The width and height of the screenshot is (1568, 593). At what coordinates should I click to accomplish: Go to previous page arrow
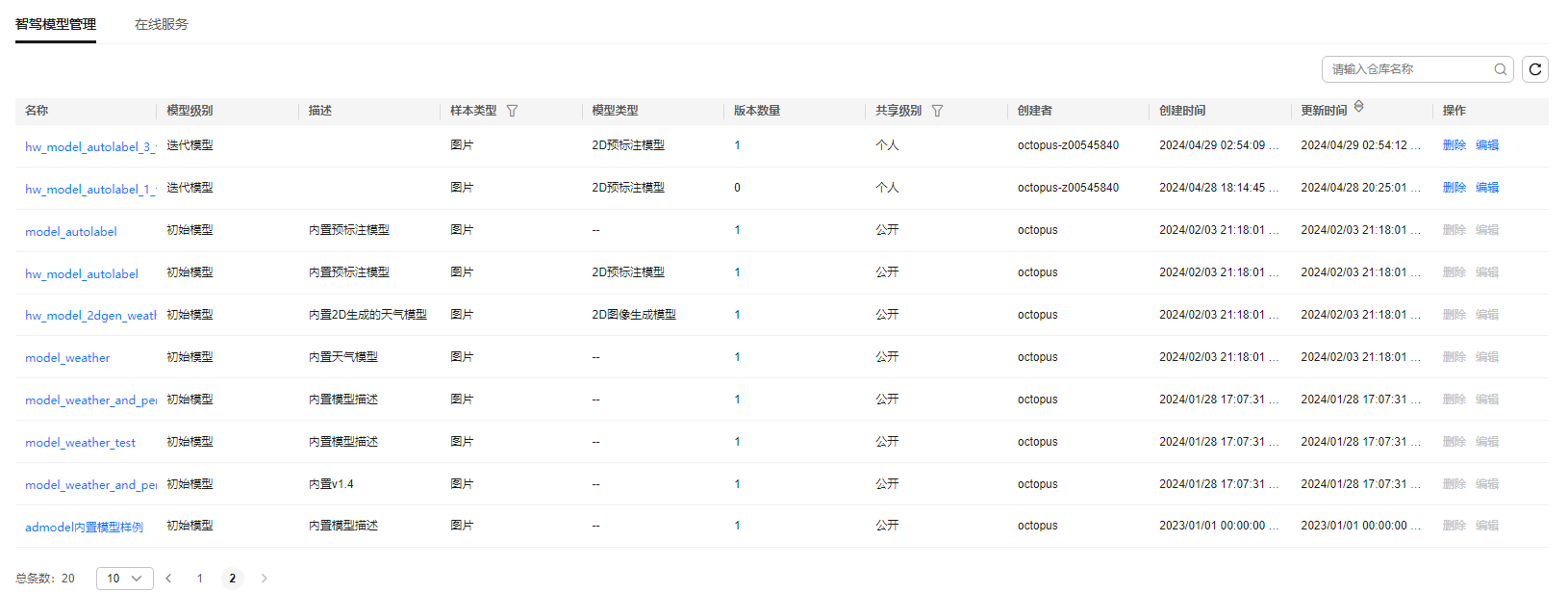click(168, 579)
